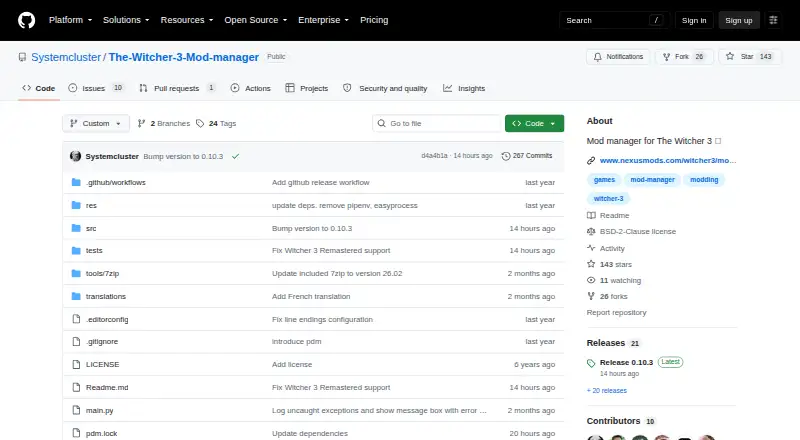Open the Platform menu

(70, 20)
